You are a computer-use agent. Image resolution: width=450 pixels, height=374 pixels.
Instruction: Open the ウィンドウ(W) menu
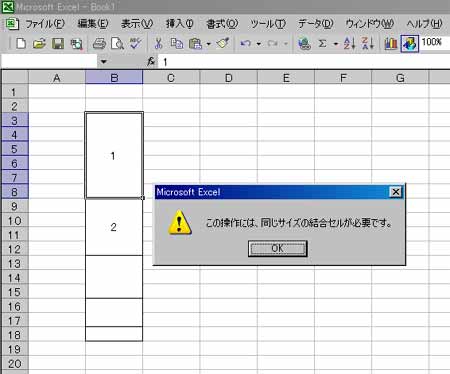click(x=370, y=24)
